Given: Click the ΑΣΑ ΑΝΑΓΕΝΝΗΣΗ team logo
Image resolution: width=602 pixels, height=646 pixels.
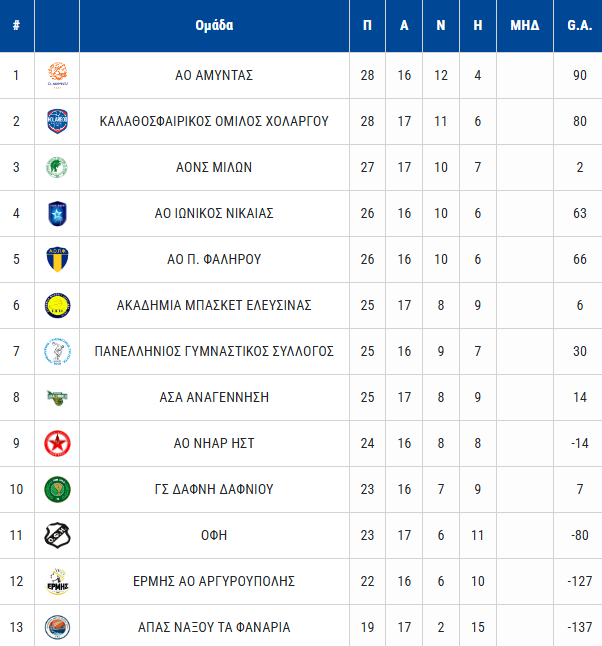Looking at the screenshot, I should point(57,397).
